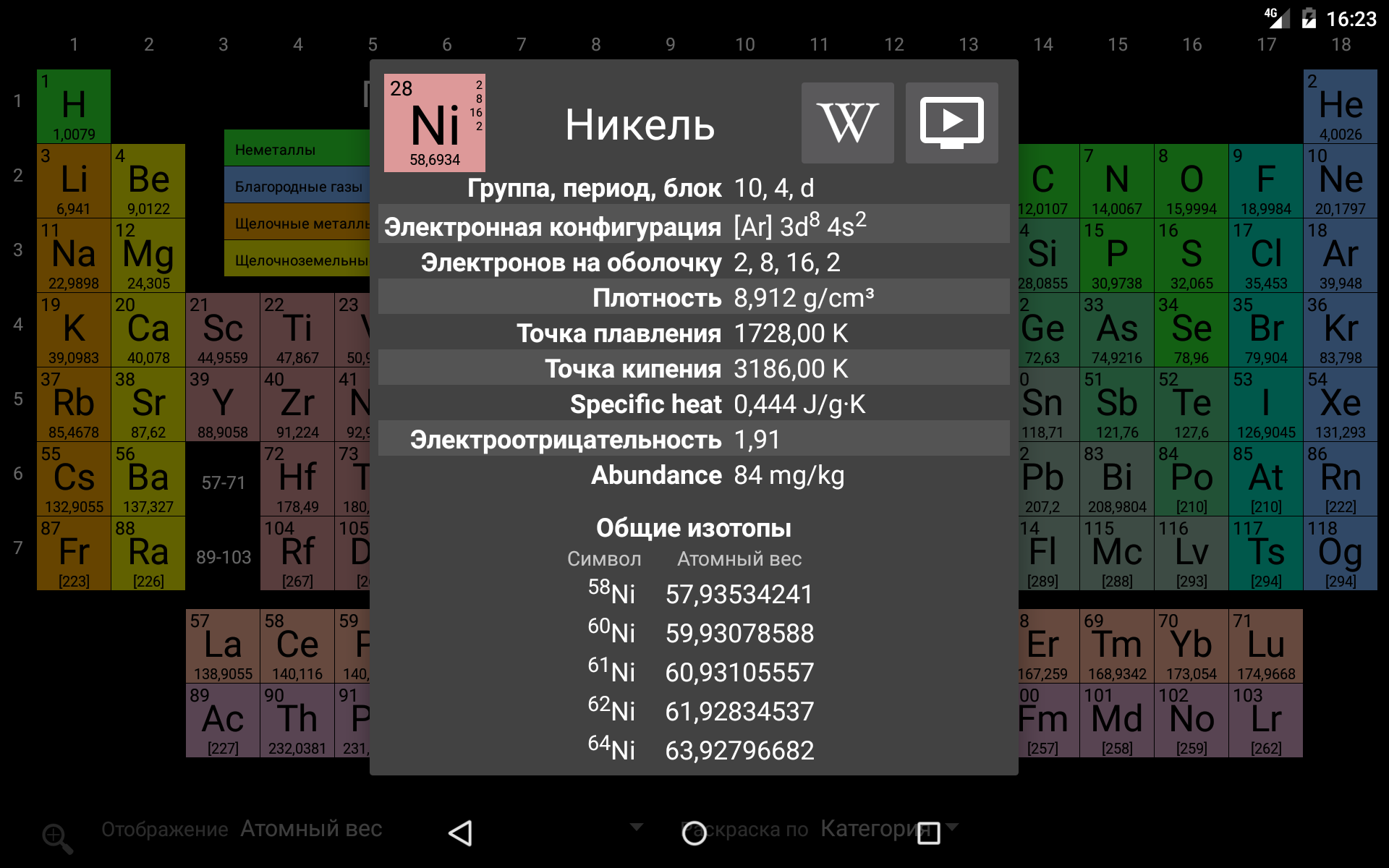Image resolution: width=1389 pixels, height=868 pixels.
Task: Tap the Ni element tile in popup
Action: coord(435,123)
